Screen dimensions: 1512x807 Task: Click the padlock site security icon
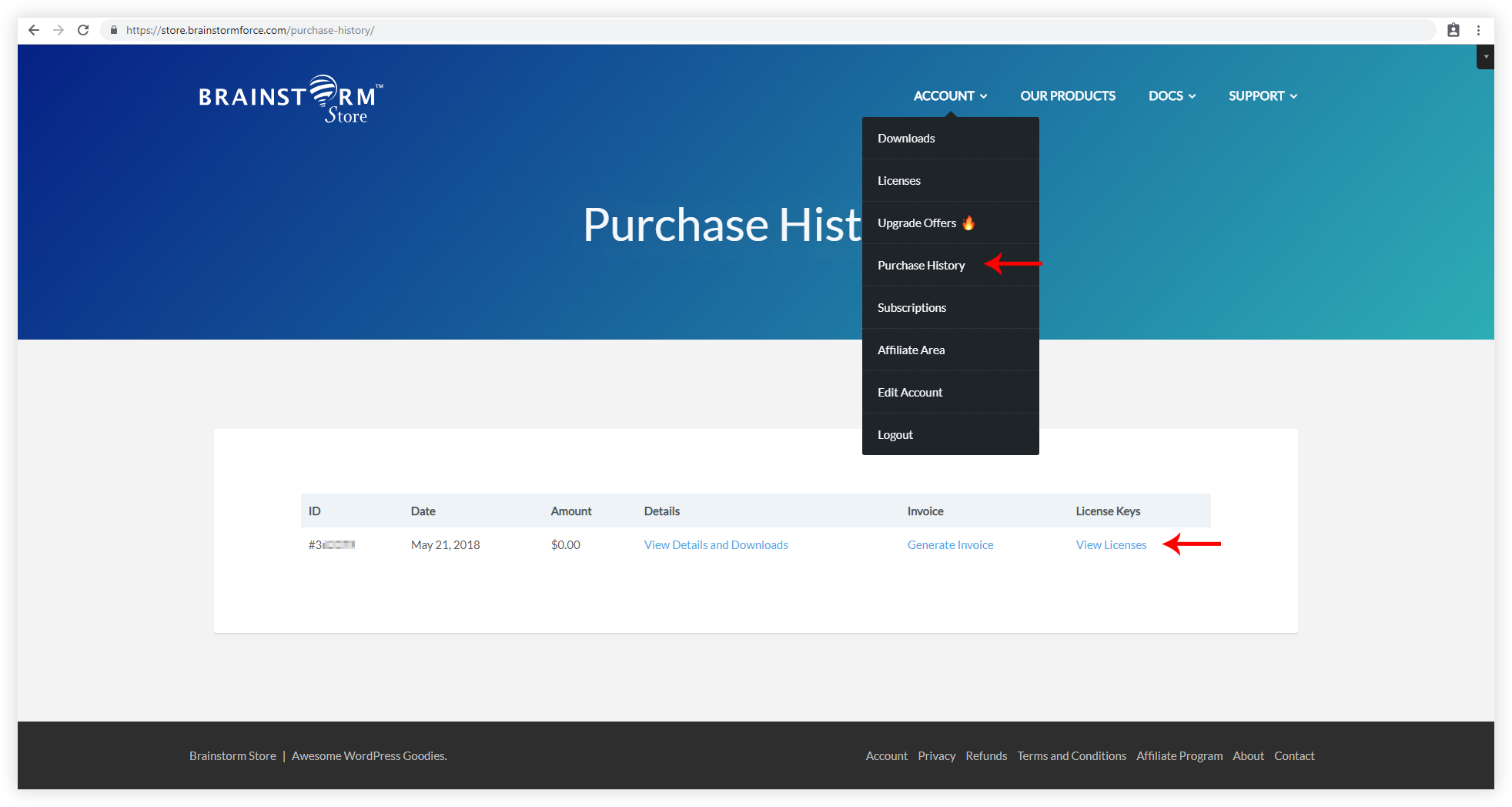point(114,30)
